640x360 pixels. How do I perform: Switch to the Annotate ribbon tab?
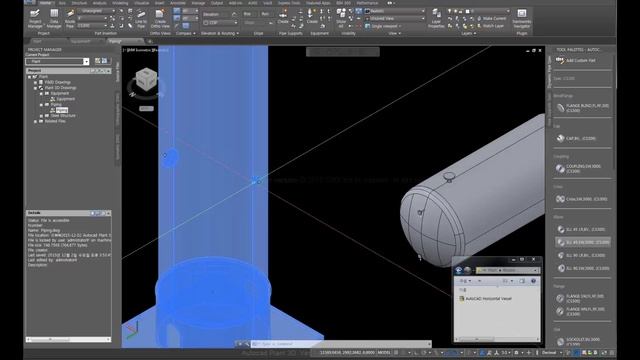click(178, 3)
